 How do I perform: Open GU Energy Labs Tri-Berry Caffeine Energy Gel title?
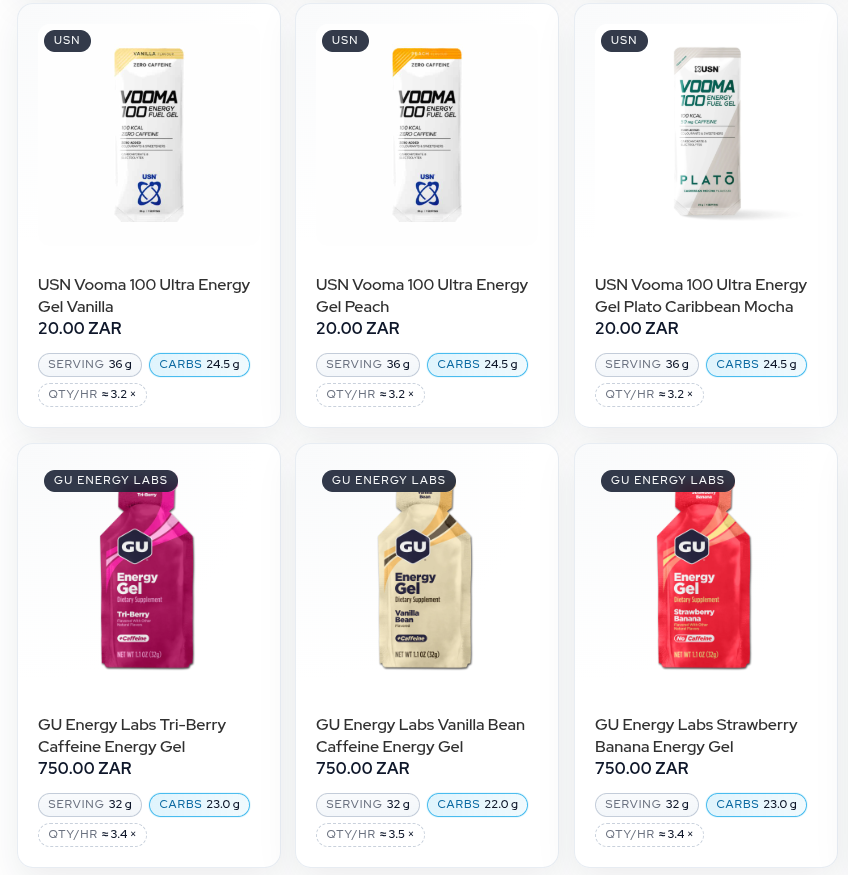[132, 736]
